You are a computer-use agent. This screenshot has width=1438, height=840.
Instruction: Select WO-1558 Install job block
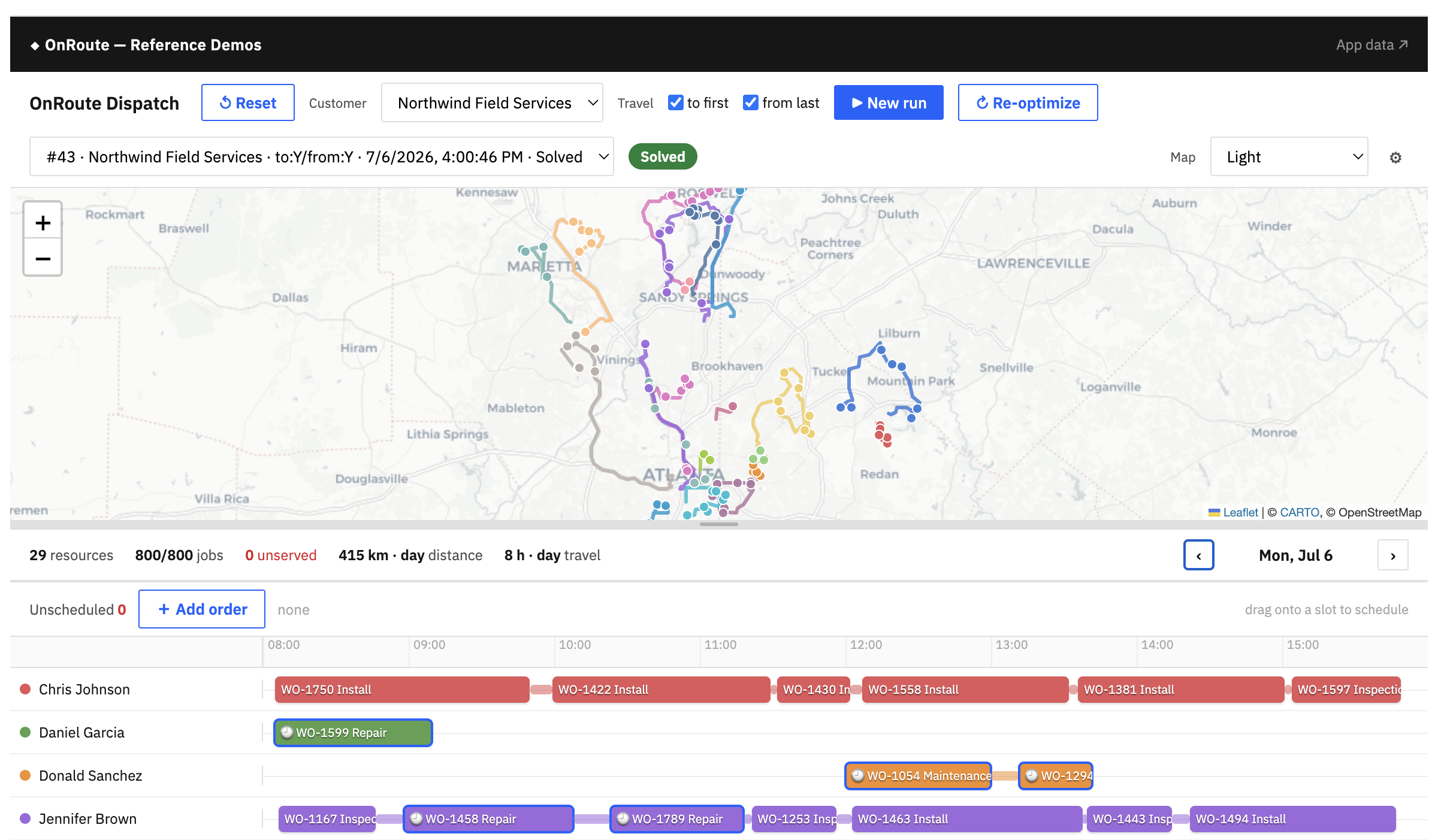pos(965,689)
